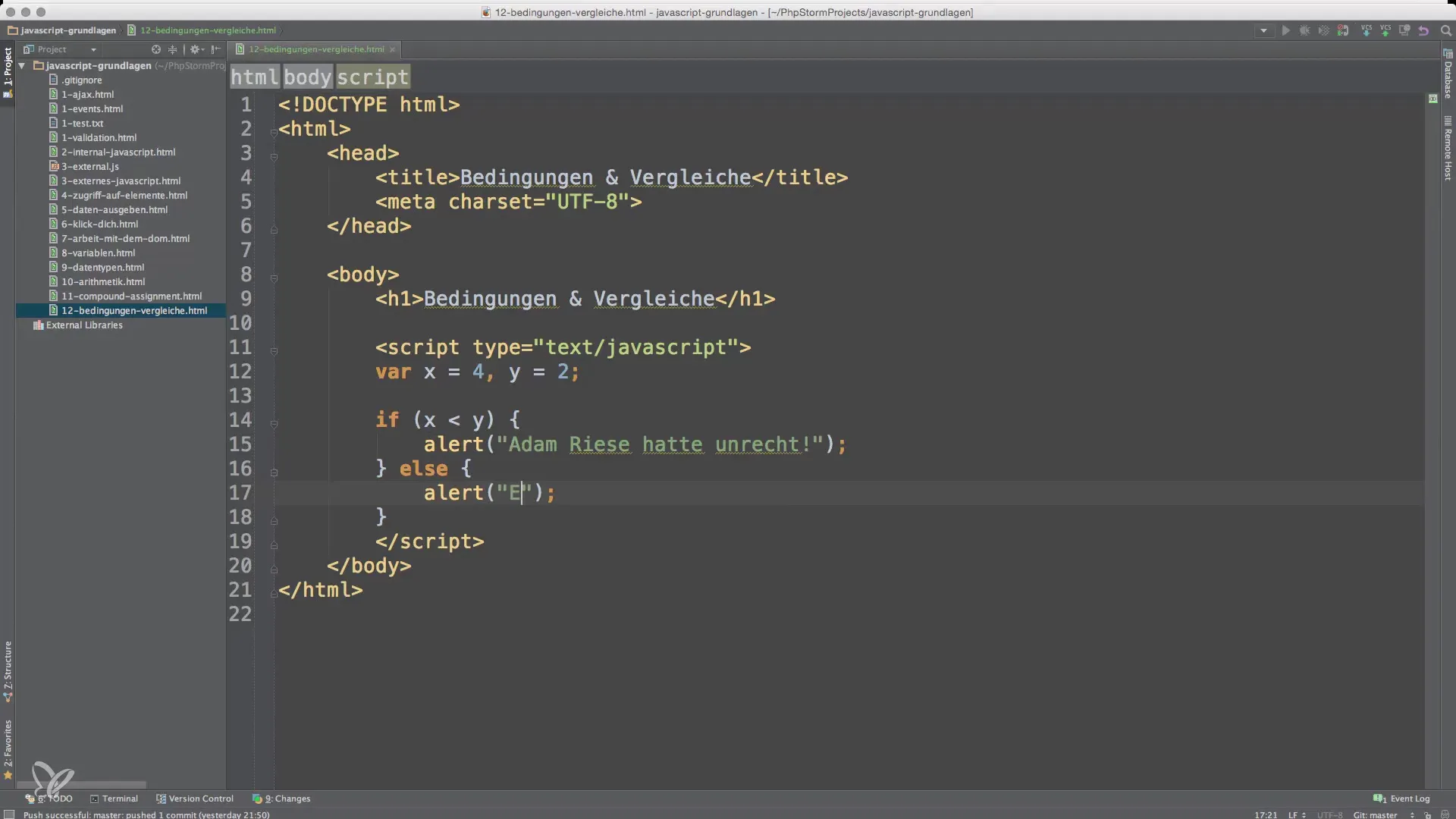Show VCS history icon

1404,31
